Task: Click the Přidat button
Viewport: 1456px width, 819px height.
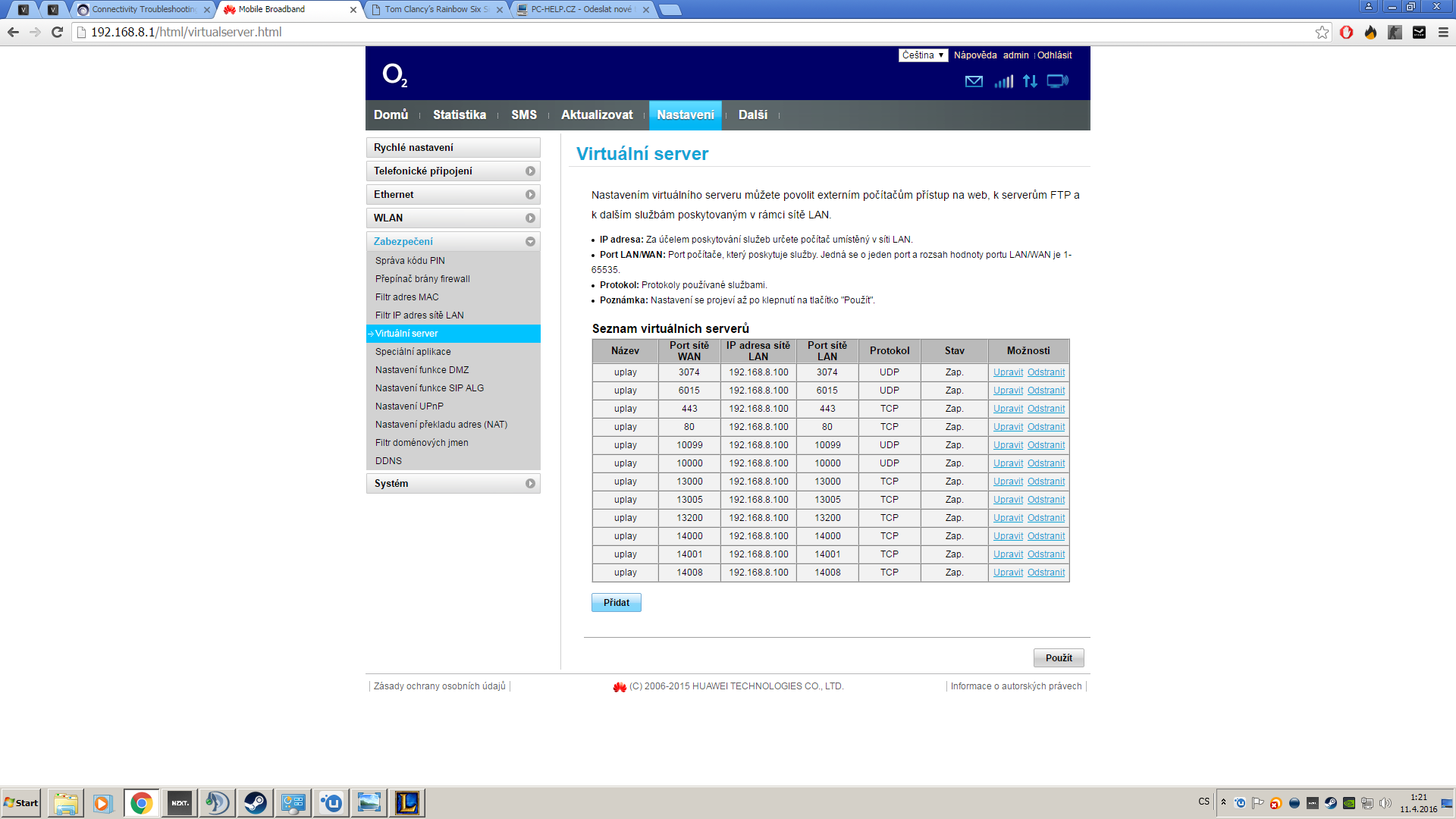Action: [x=616, y=603]
